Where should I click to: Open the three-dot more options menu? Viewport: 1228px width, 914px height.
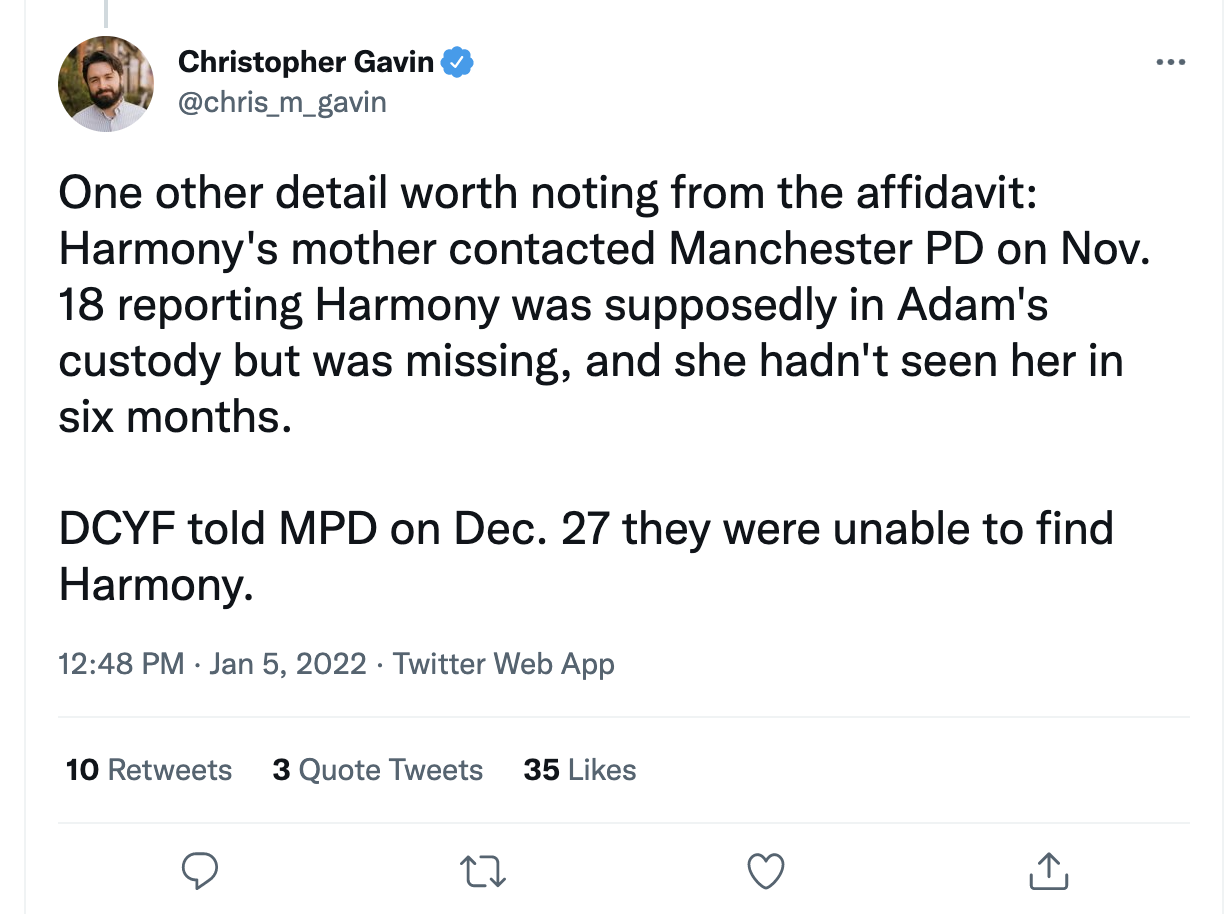[x=1170, y=63]
